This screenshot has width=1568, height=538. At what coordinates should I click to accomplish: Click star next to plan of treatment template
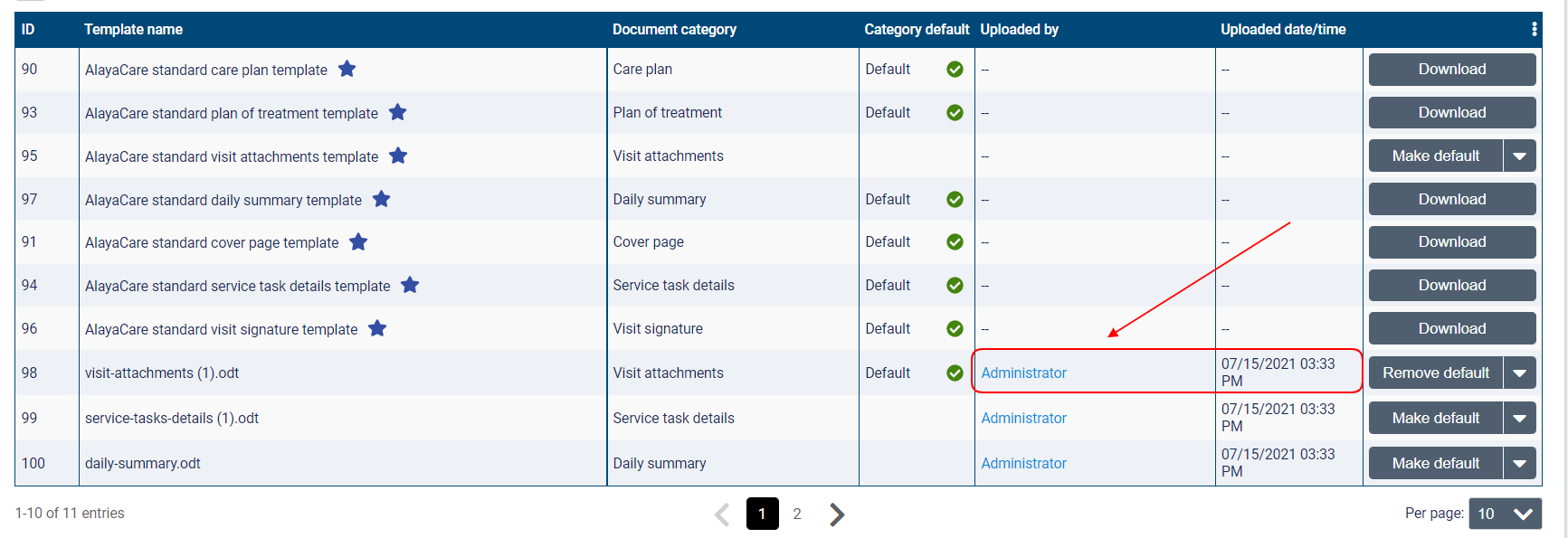point(397,112)
